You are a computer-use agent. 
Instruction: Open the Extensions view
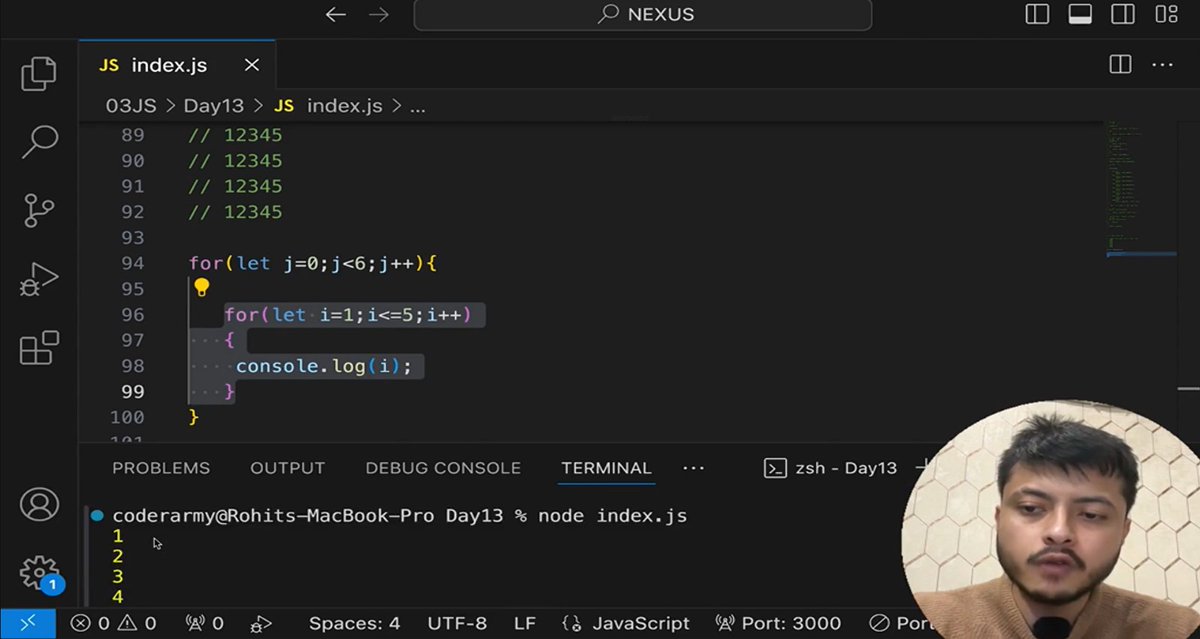39,348
